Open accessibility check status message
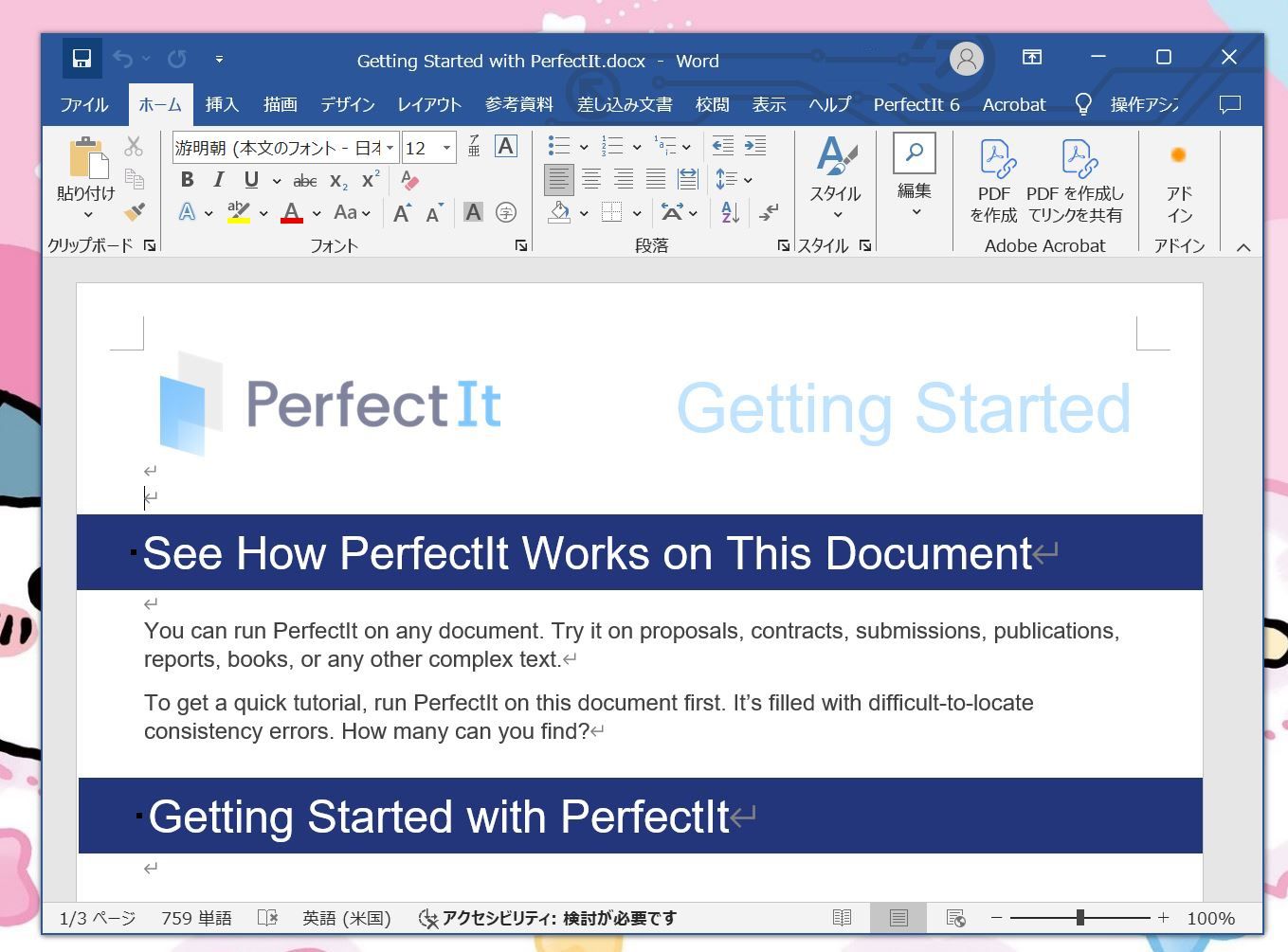 pyautogui.click(x=548, y=918)
